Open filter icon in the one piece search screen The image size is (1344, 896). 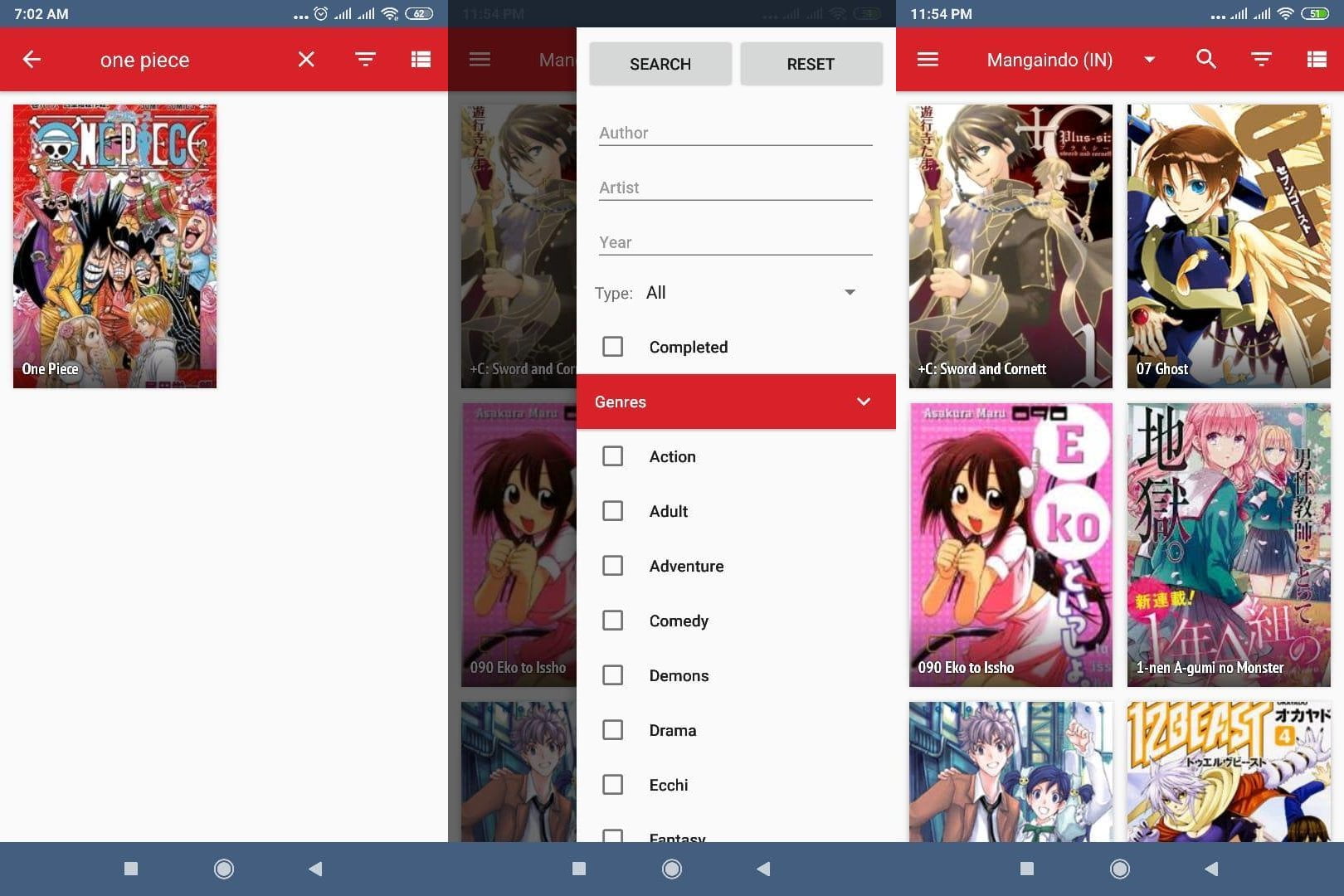click(x=365, y=59)
